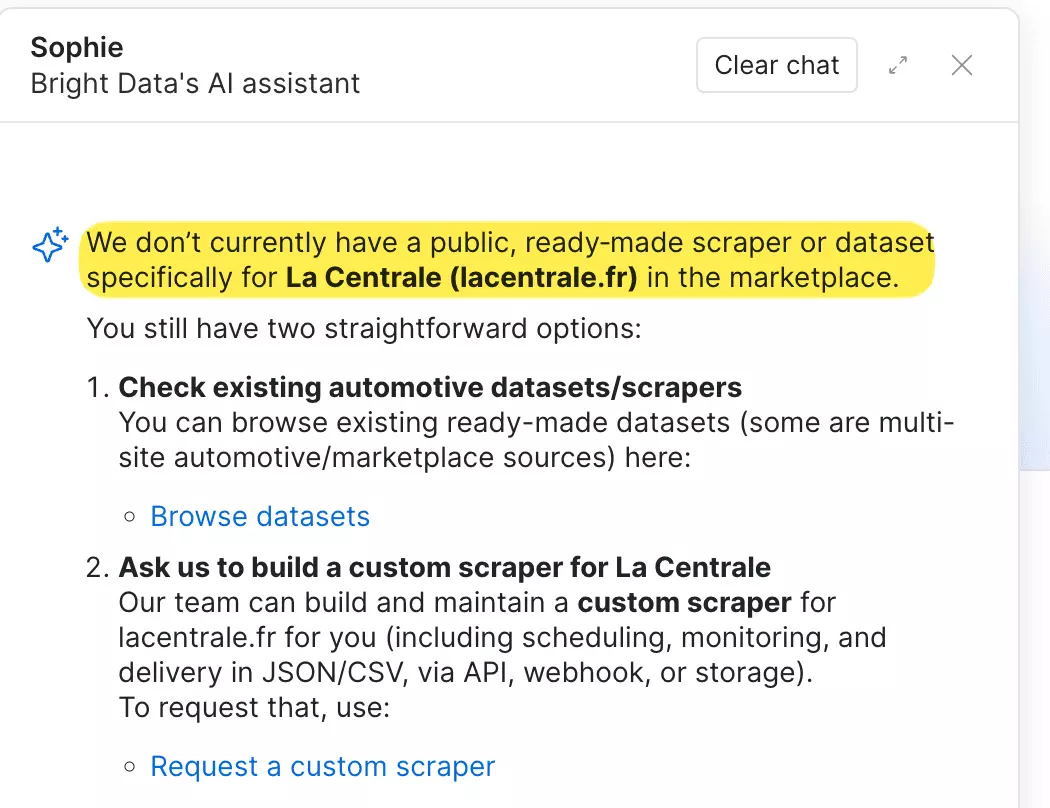Image resolution: width=1050 pixels, height=808 pixels.
Task: Click the Clear chat button
Action: point(776,65)
